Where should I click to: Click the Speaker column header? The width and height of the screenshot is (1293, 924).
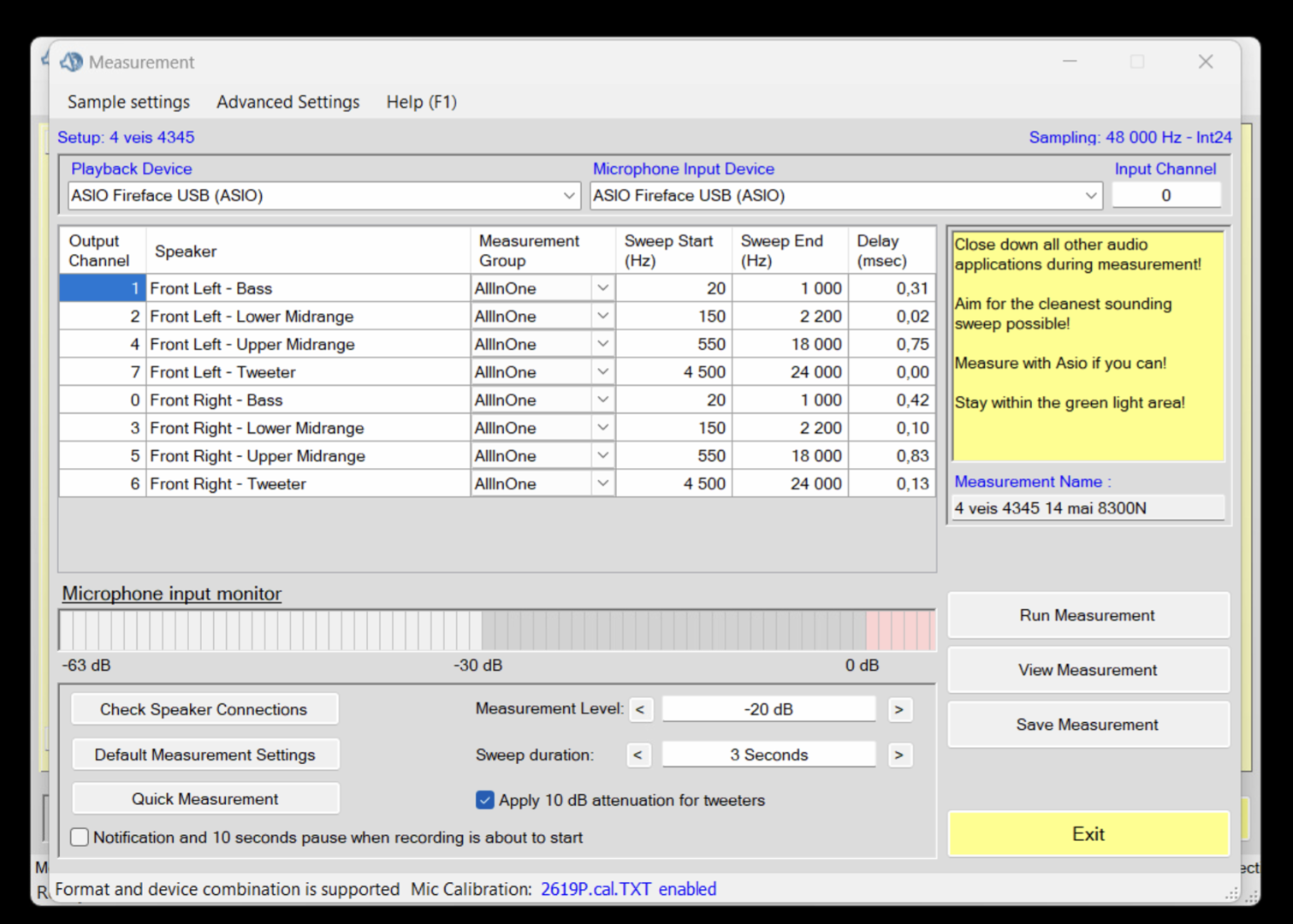point(308,251)
